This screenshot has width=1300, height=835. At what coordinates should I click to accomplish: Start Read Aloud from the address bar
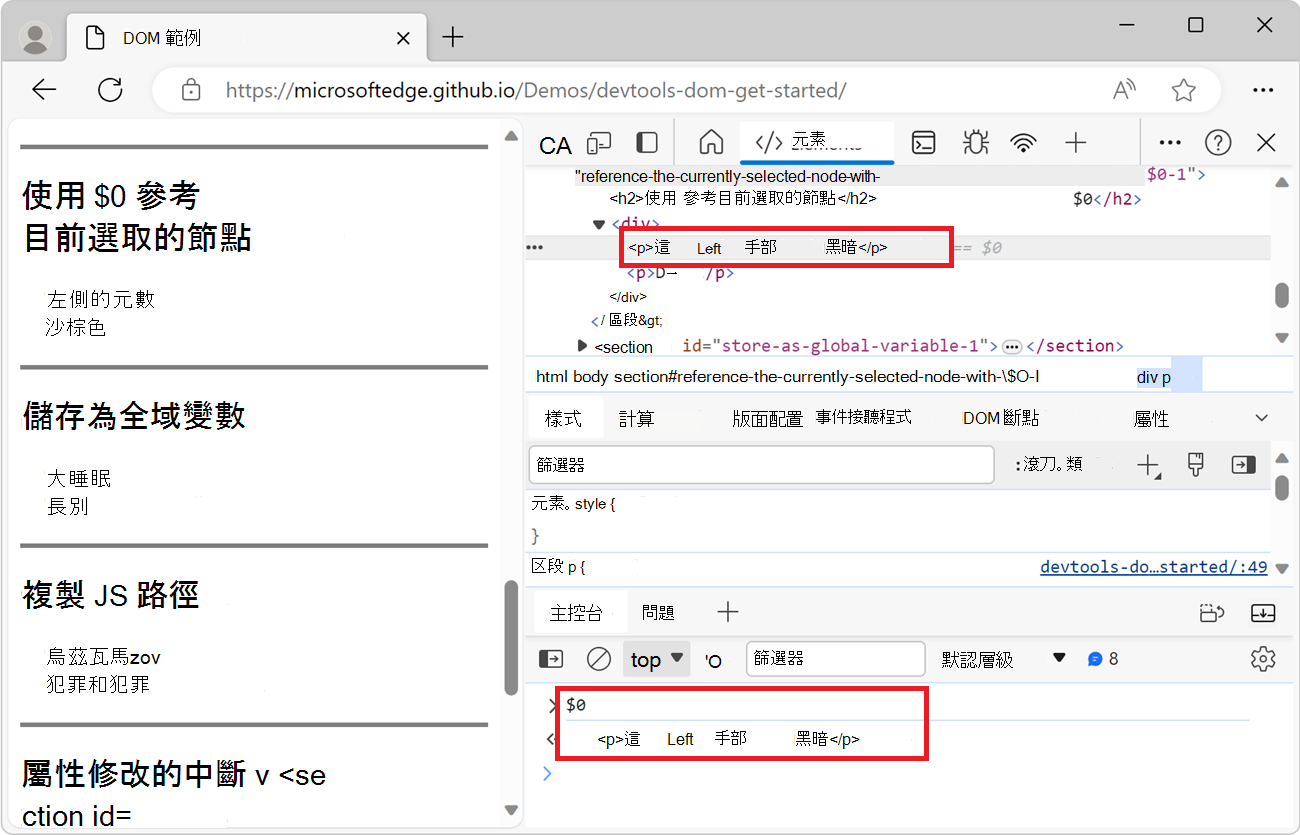[1125, 90]
